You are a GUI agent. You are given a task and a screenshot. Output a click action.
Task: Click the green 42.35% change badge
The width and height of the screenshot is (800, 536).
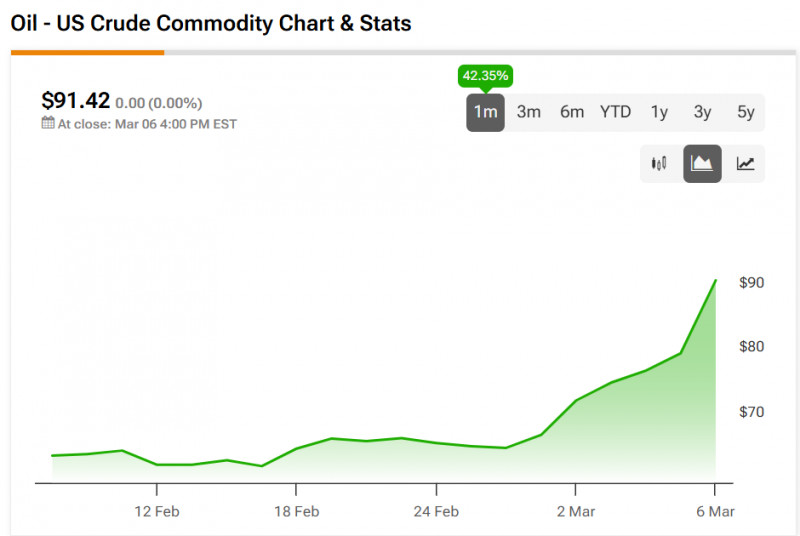tap(485, 76)
